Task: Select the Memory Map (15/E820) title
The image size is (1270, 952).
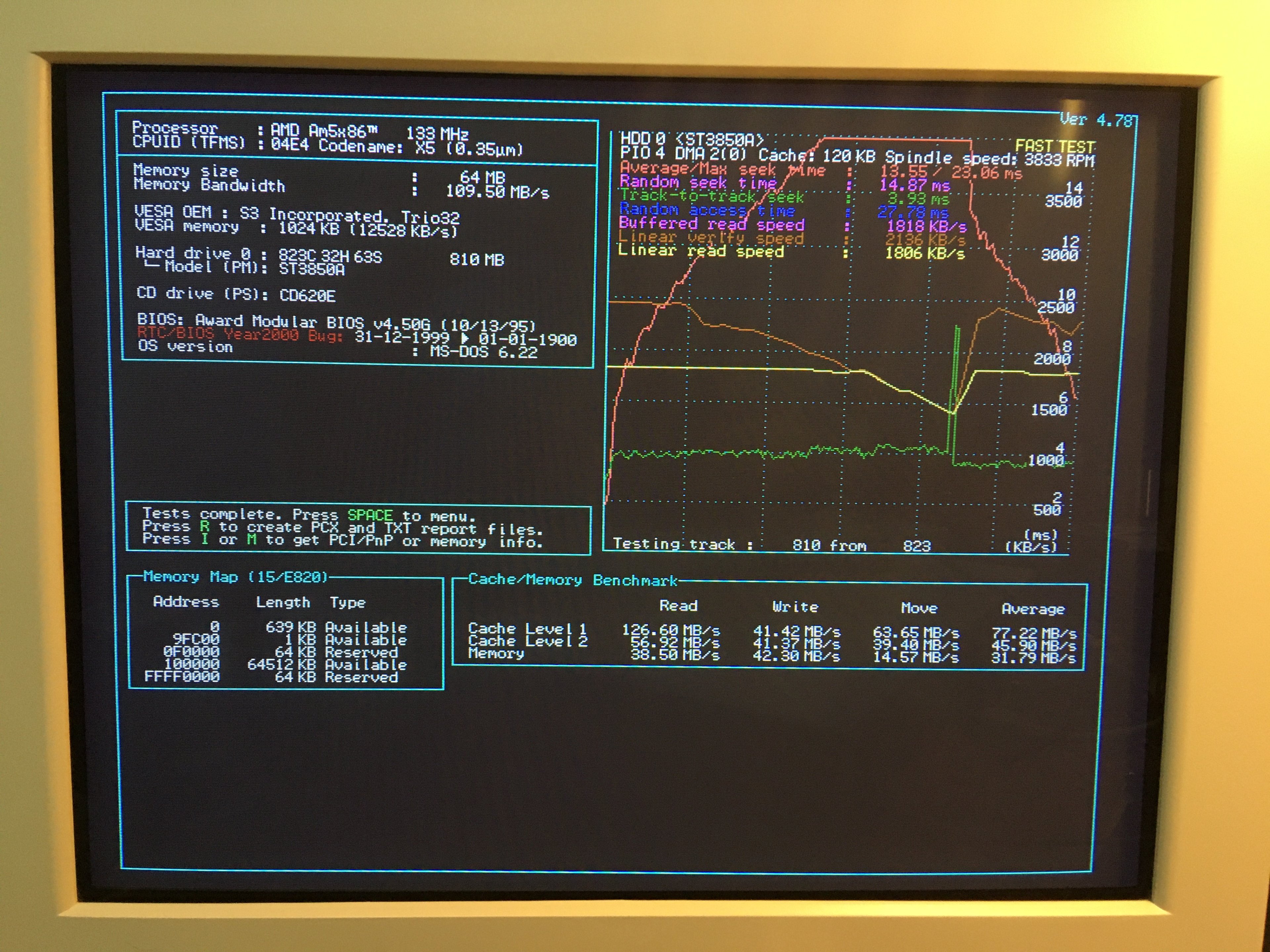Action: pyautogui.click(x=235, y=577)
